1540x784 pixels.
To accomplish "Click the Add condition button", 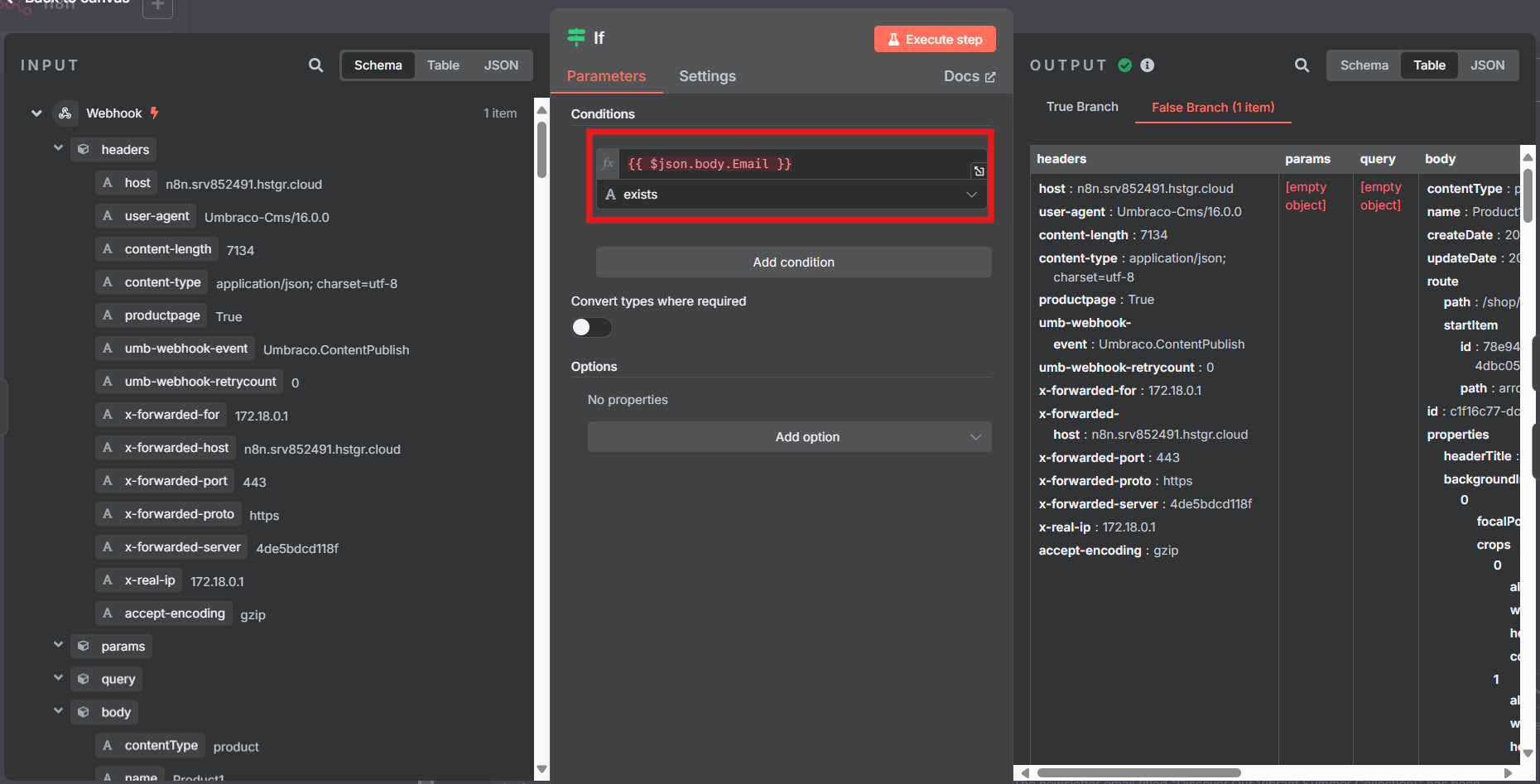I will [x=793, y=262].
